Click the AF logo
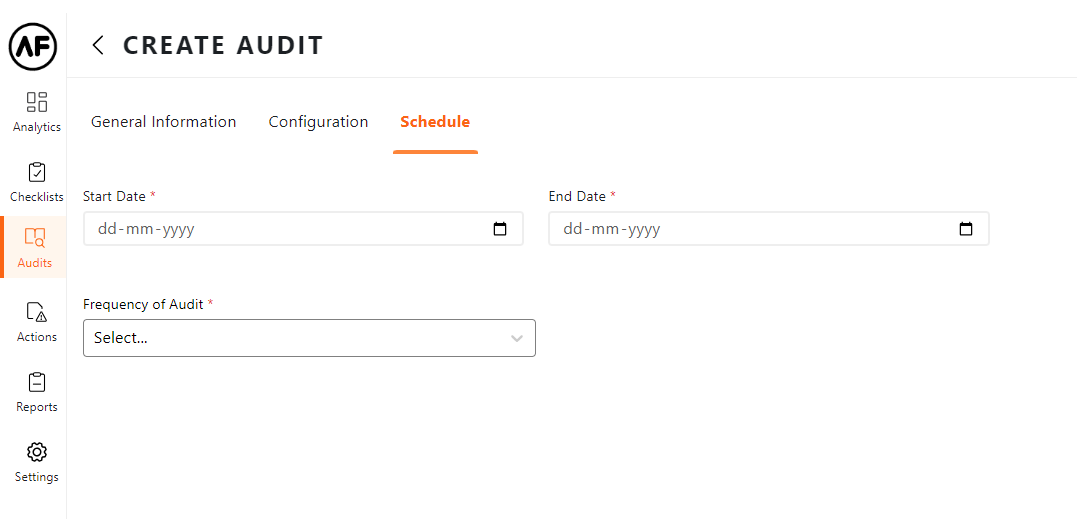This screenshot has width=1077, height=519. [33, 46]
